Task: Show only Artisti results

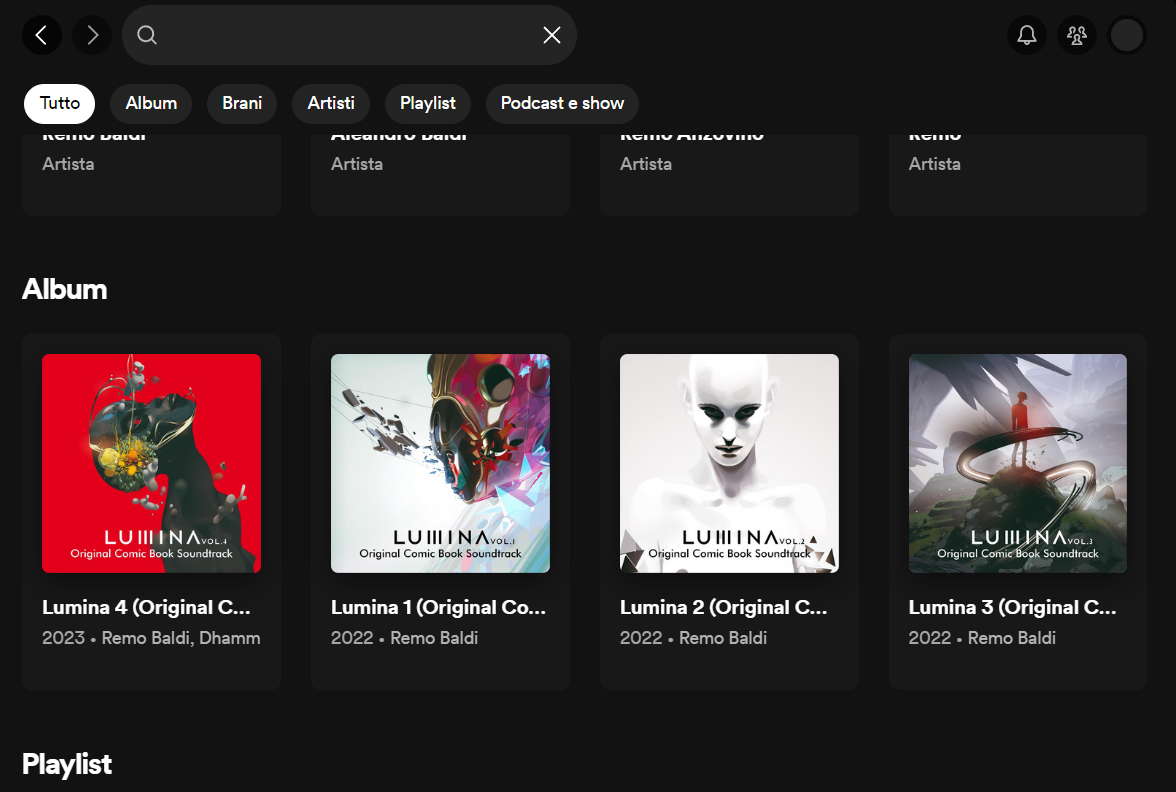Action: click(330, 103)
